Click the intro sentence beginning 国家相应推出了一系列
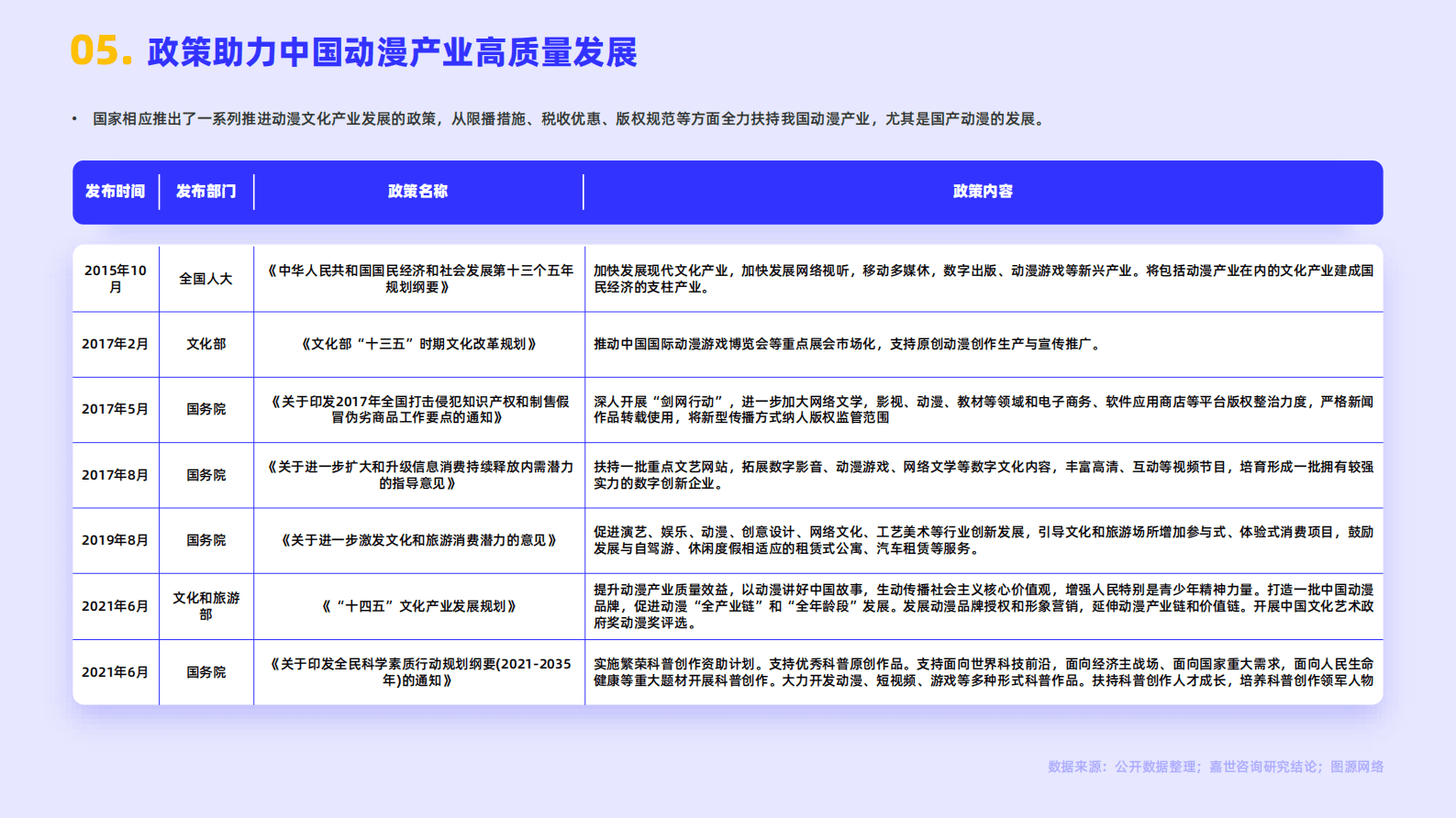 (x=569, y=119)
